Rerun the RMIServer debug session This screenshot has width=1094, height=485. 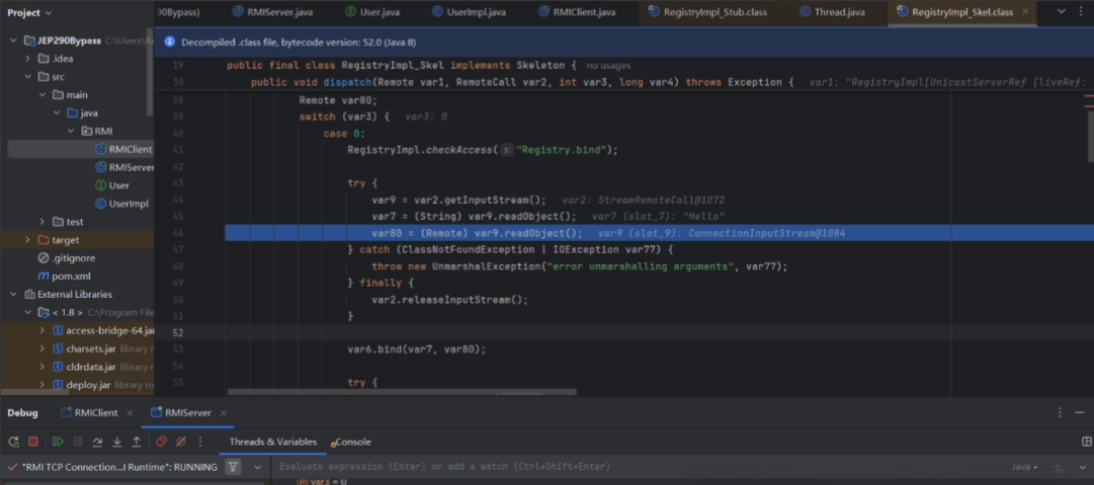(x=13, y=442)
